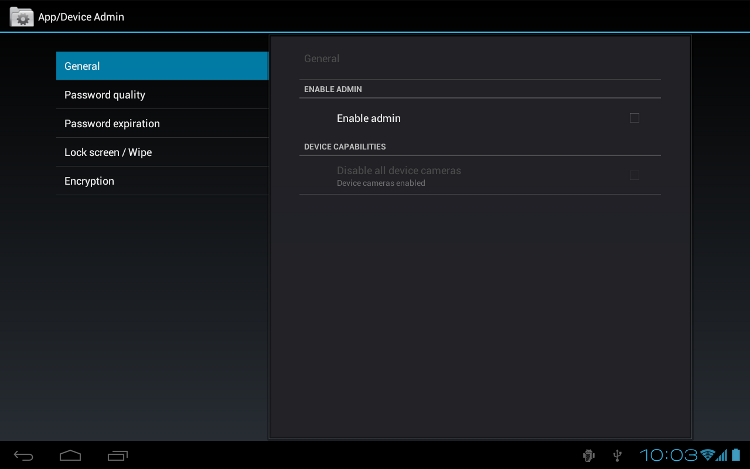Check the Enable admin checkbox
Image resolution: width=750 pixels, height=469 pixels.
coord(634,118)
